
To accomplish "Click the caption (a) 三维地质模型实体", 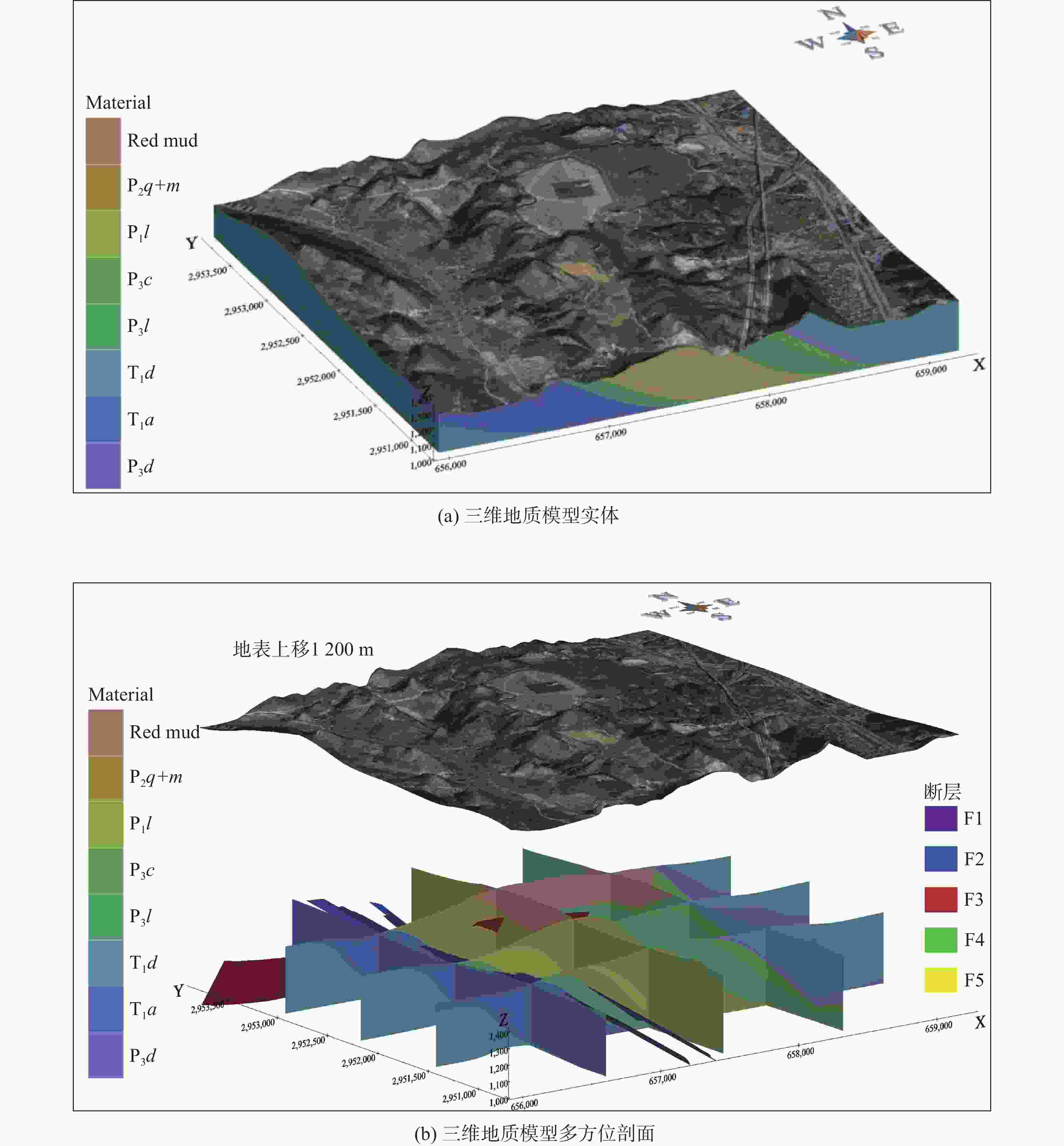I will (528, 516).
